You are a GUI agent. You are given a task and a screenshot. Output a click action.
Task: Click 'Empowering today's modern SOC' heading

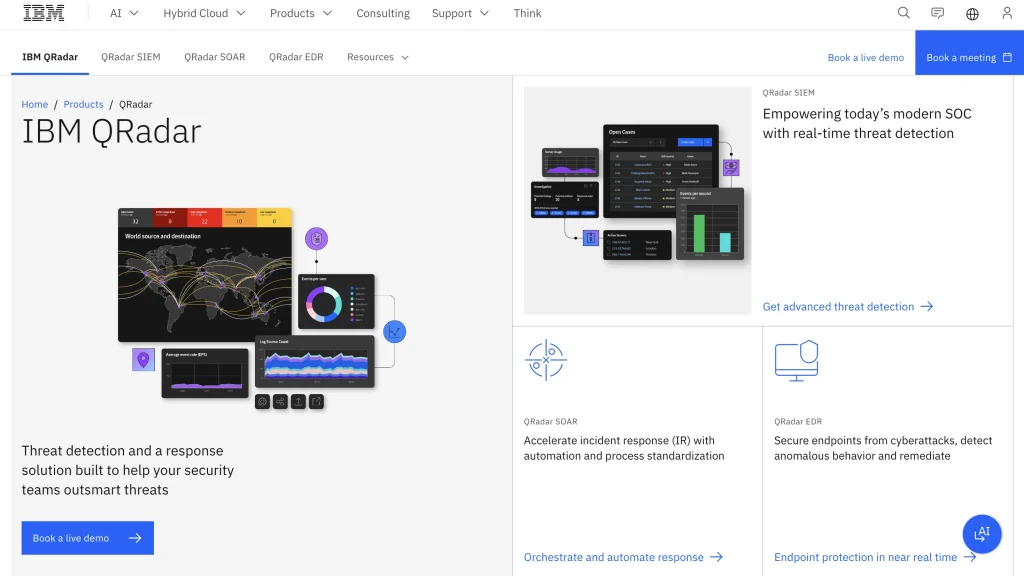coord(867,123)
